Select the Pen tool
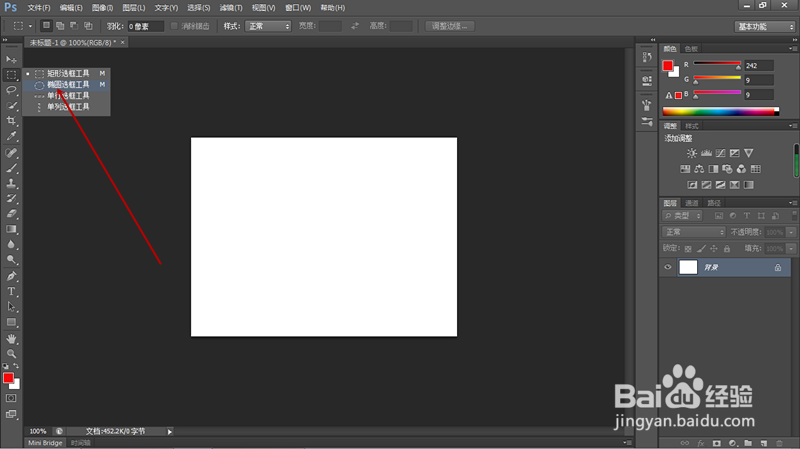 point(11,276)
